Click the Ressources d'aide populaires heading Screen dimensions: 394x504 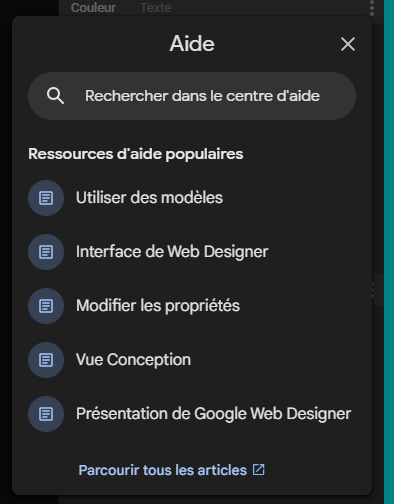click(136, 154)
